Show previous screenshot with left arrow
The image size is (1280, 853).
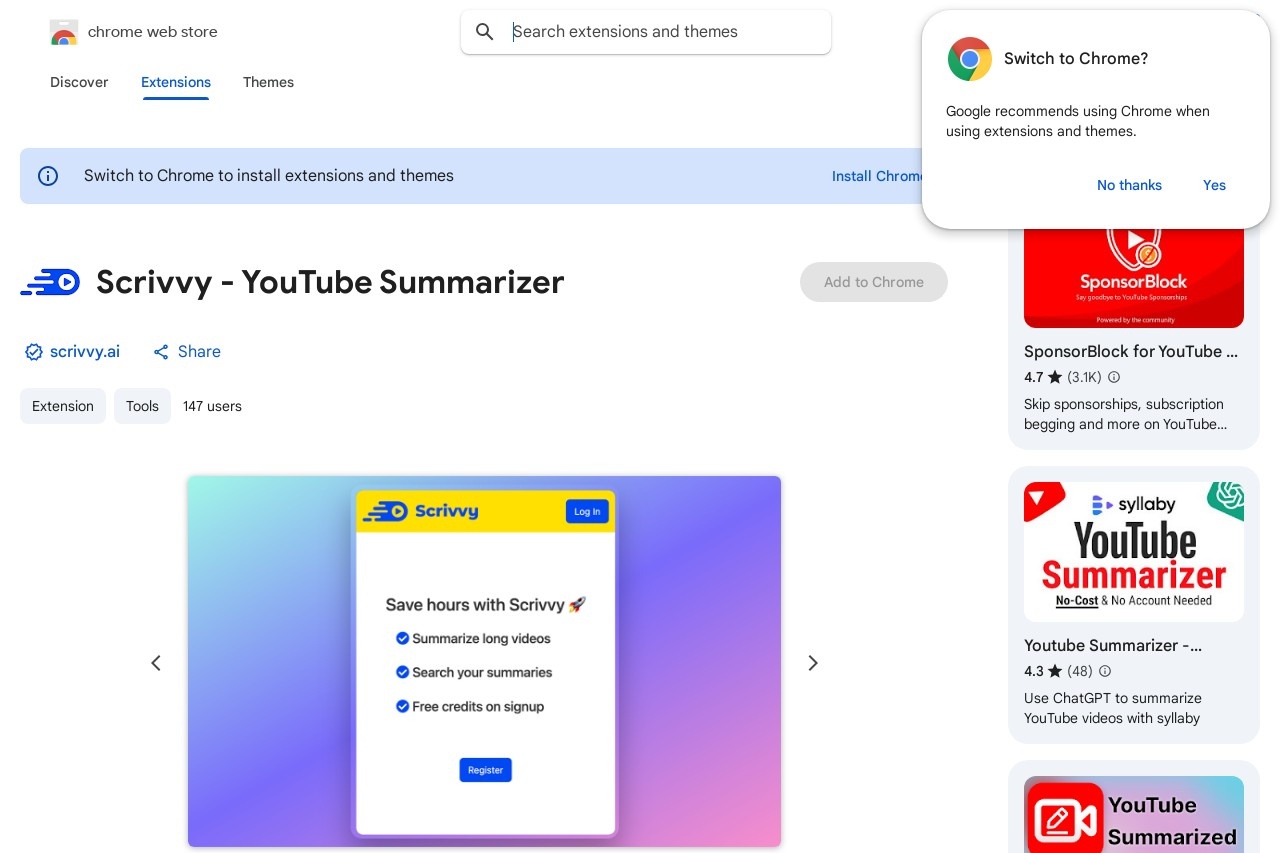tap(156, 663)
